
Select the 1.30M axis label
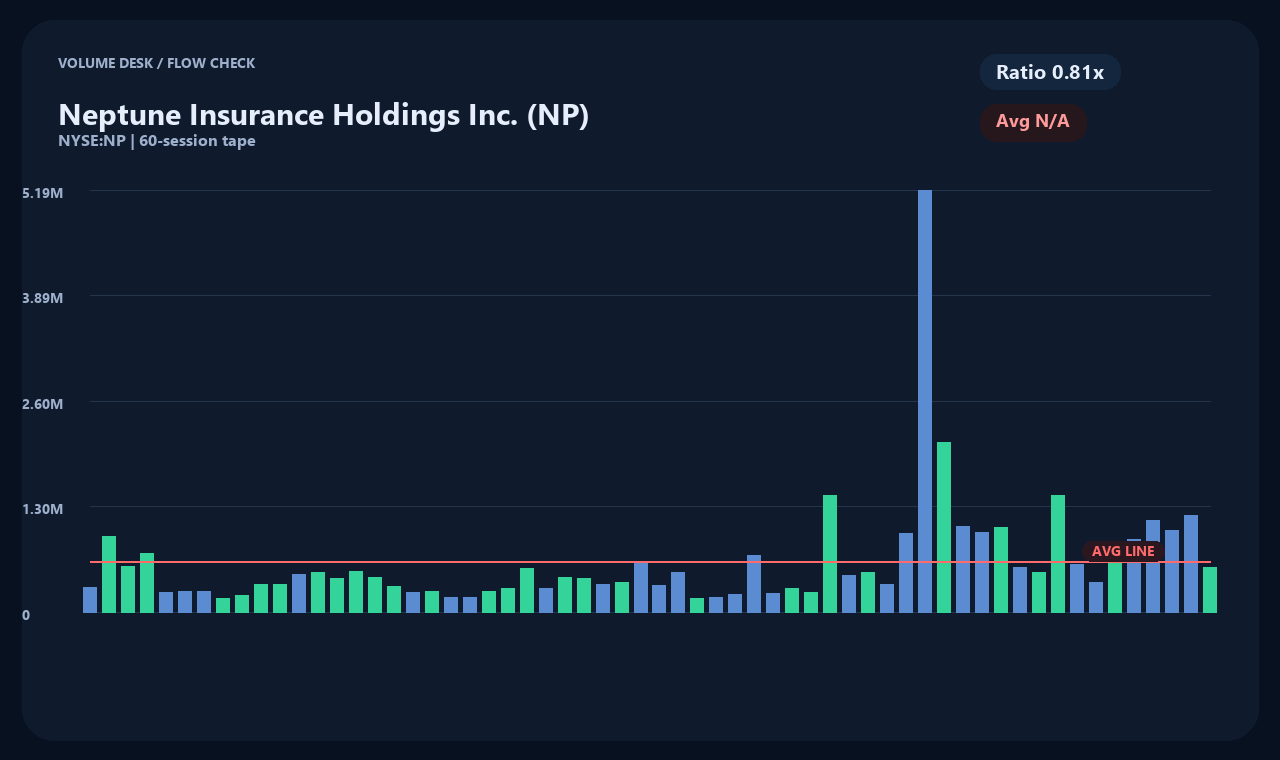coord(43,508)
